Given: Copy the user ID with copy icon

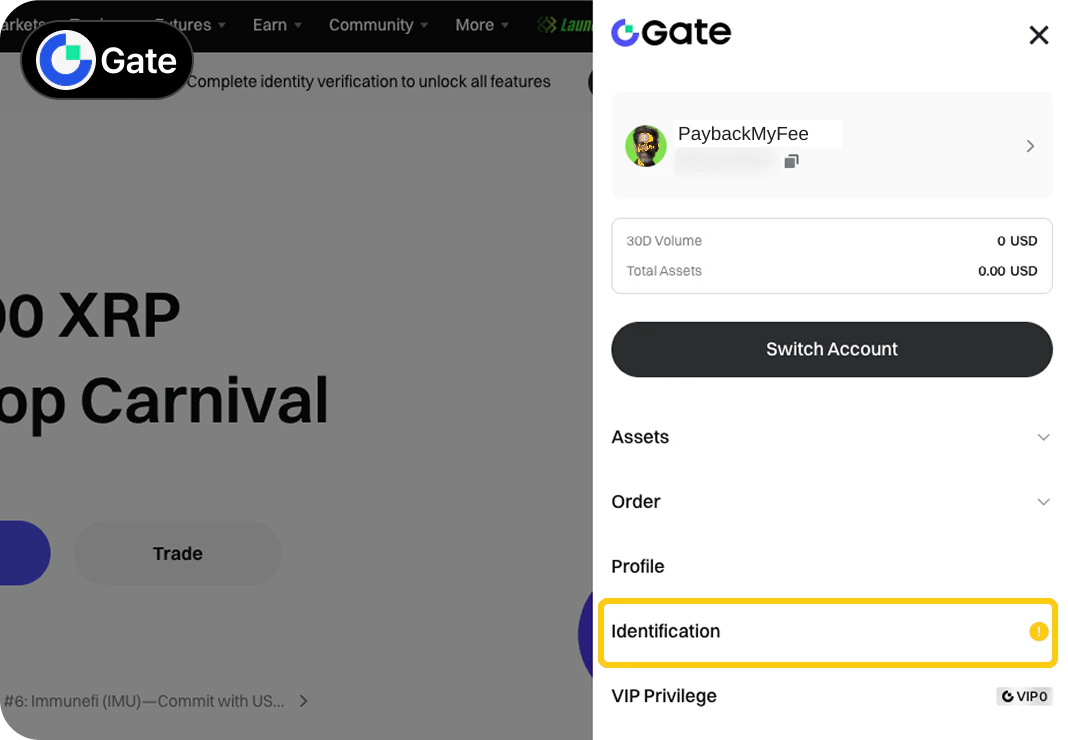Looking at the screenshot, I should (791, 161).
